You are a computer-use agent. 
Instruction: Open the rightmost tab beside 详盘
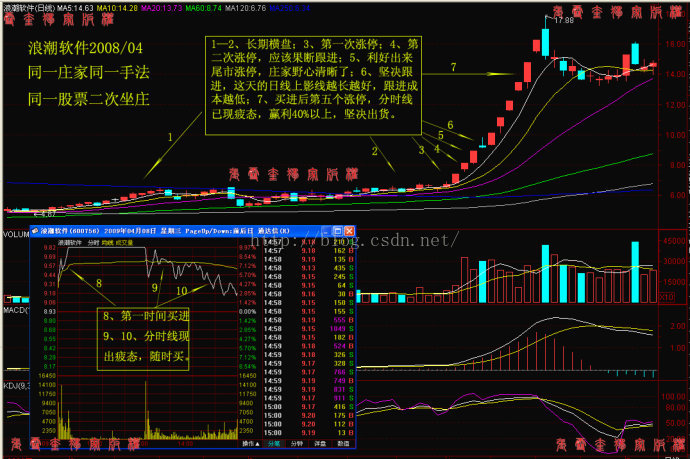(x=343, y=444)
